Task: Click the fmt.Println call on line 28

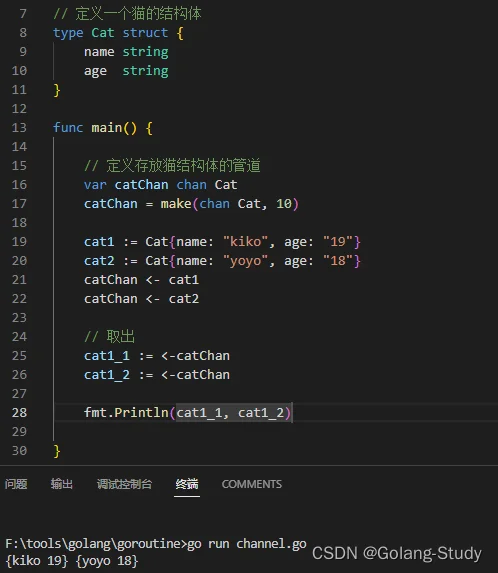Action: (x=188, y=413)
